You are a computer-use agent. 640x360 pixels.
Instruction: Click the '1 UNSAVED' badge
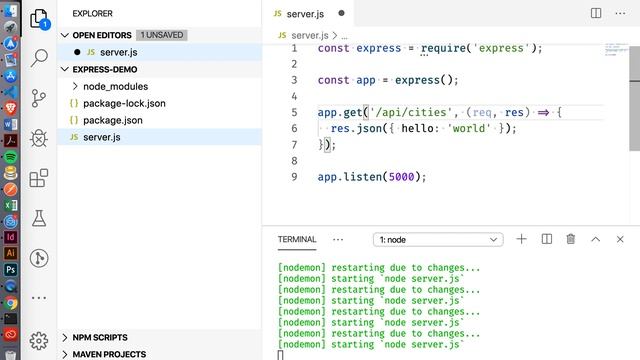pyautogui.click(x=162, y=35)
